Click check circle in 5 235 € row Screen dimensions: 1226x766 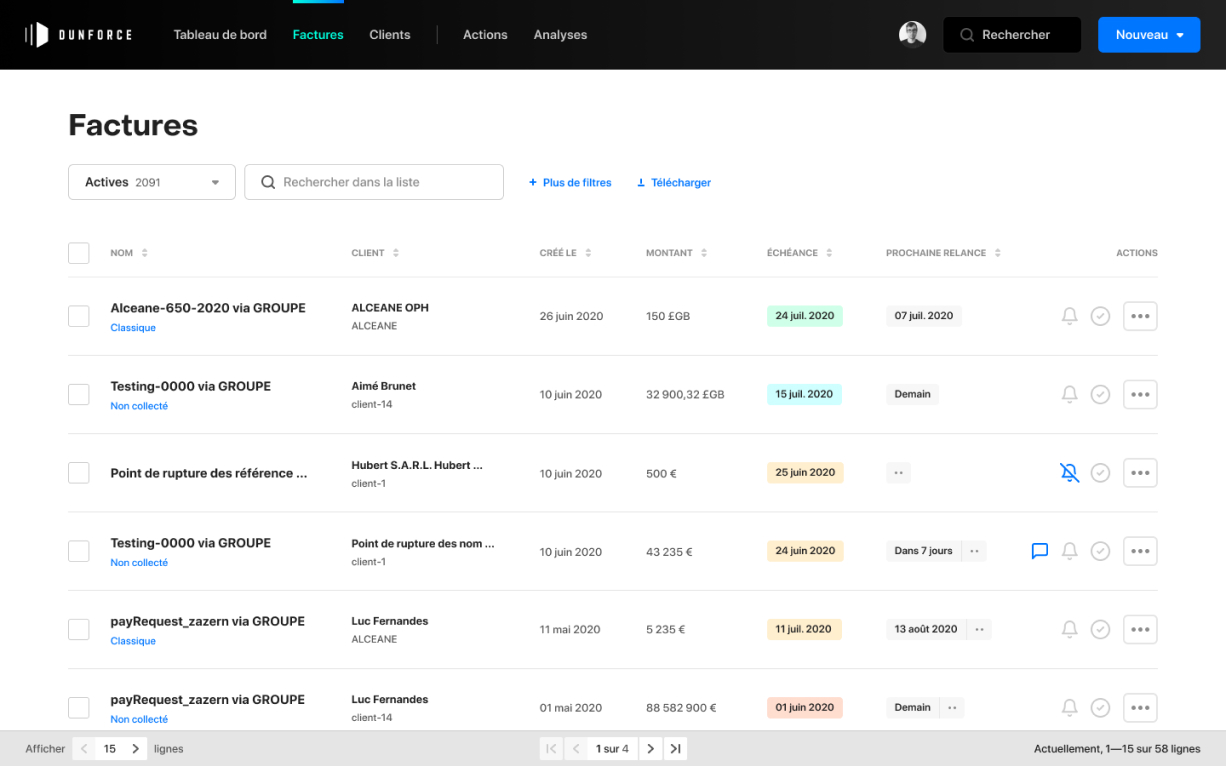1100,629
